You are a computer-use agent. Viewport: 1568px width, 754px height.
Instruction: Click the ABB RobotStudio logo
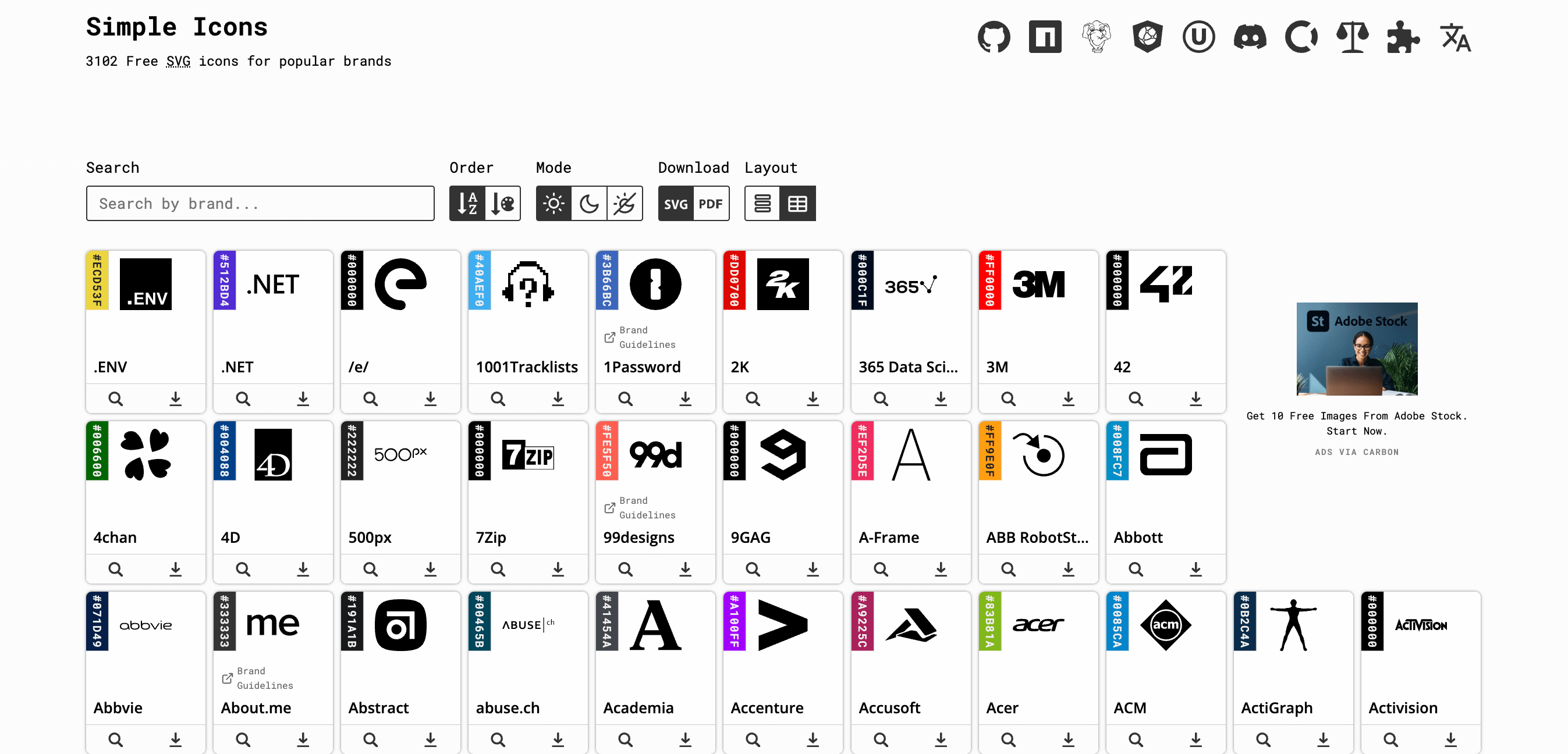coord(1038,454)
